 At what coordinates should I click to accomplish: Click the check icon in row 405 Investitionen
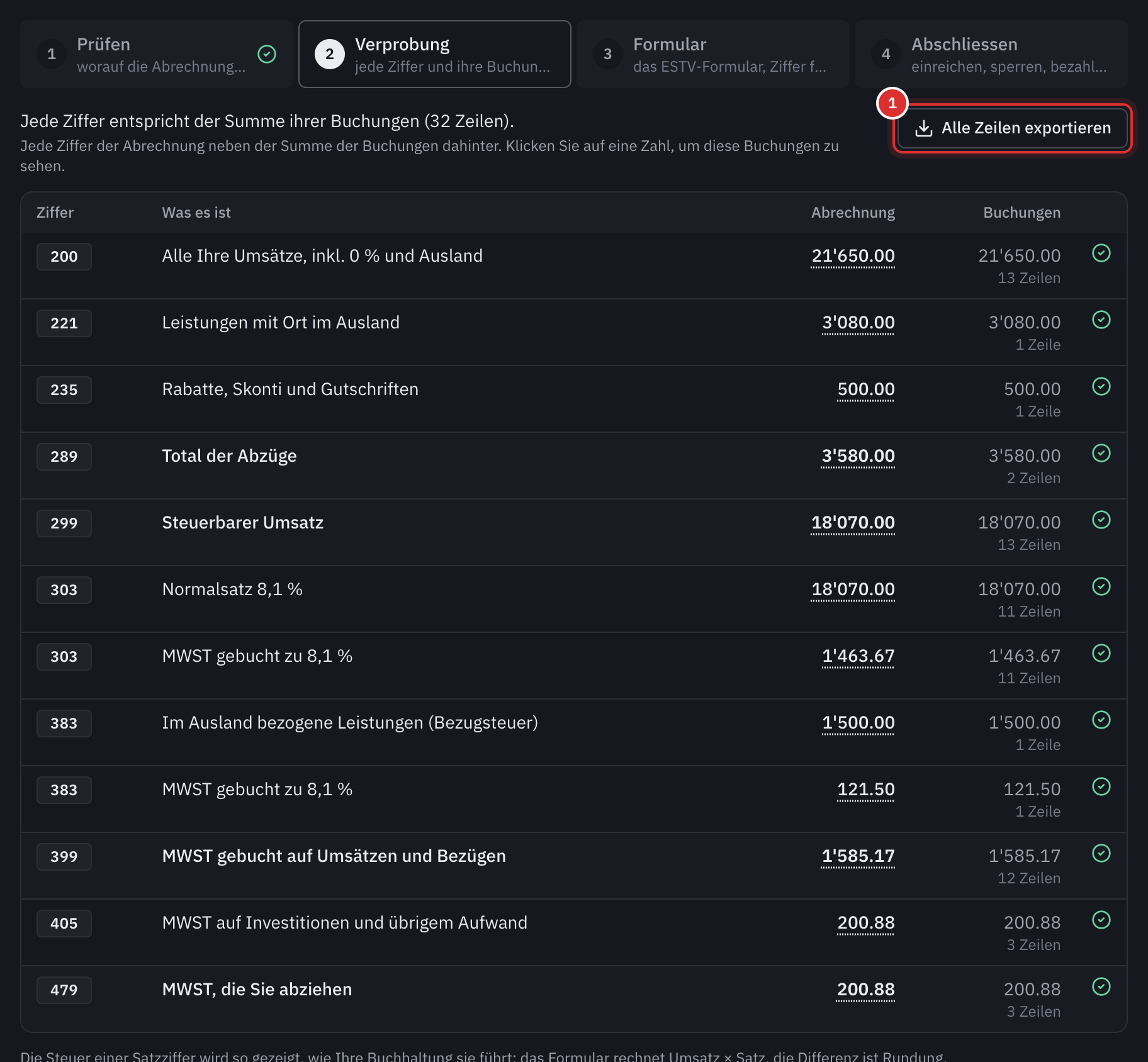[1101, 920]
